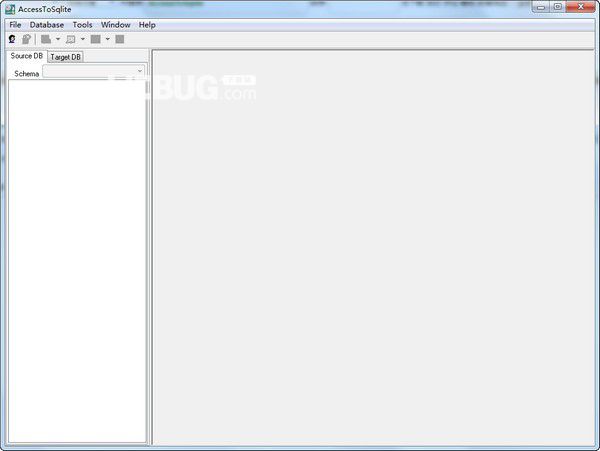Minimize the AccessToSqlite window
The height and width of the screenshot is (451, 600).
tap(541, 7)
